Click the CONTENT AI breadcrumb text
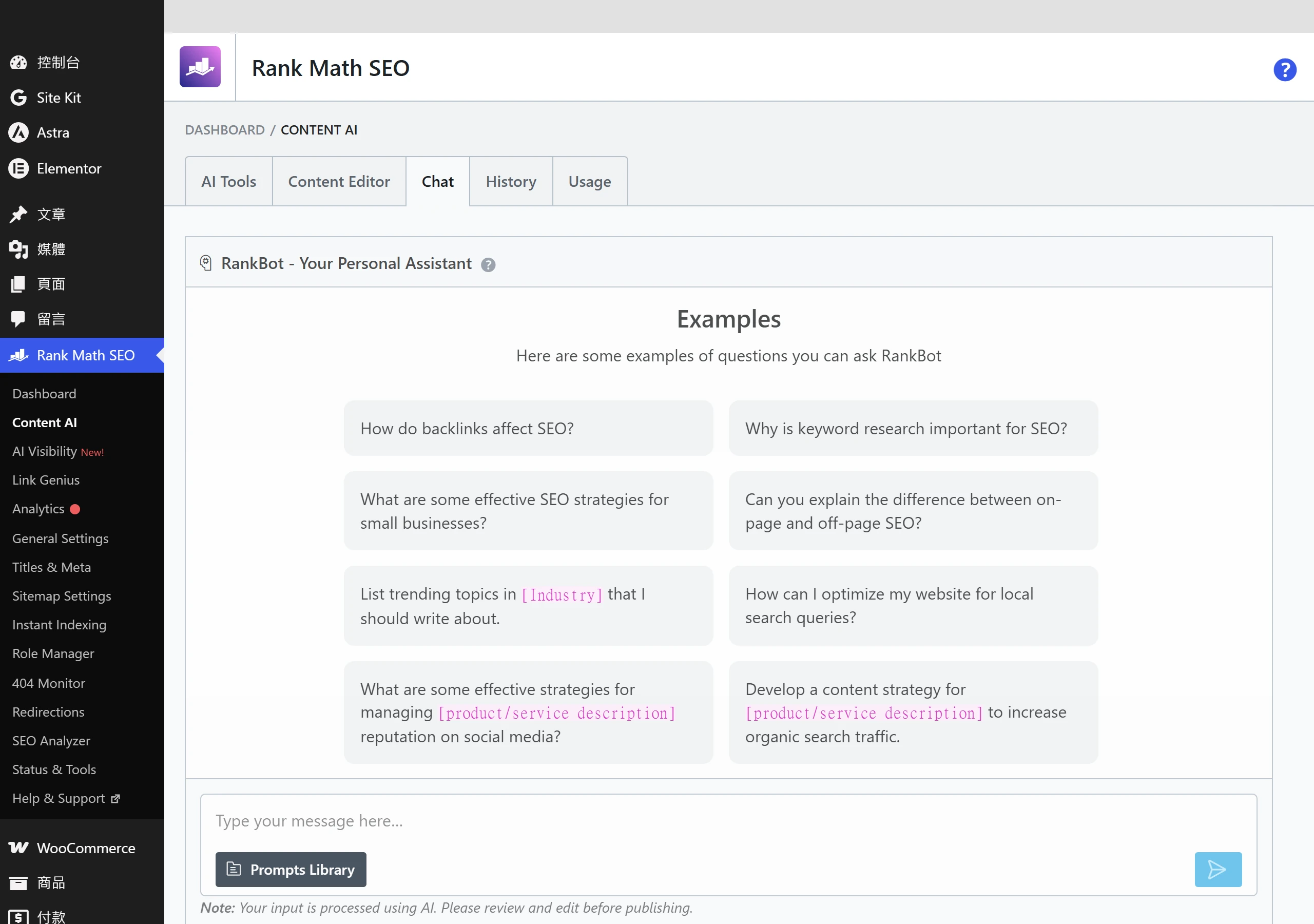Viewport: 1314px width, 924px height. (319, 130)
